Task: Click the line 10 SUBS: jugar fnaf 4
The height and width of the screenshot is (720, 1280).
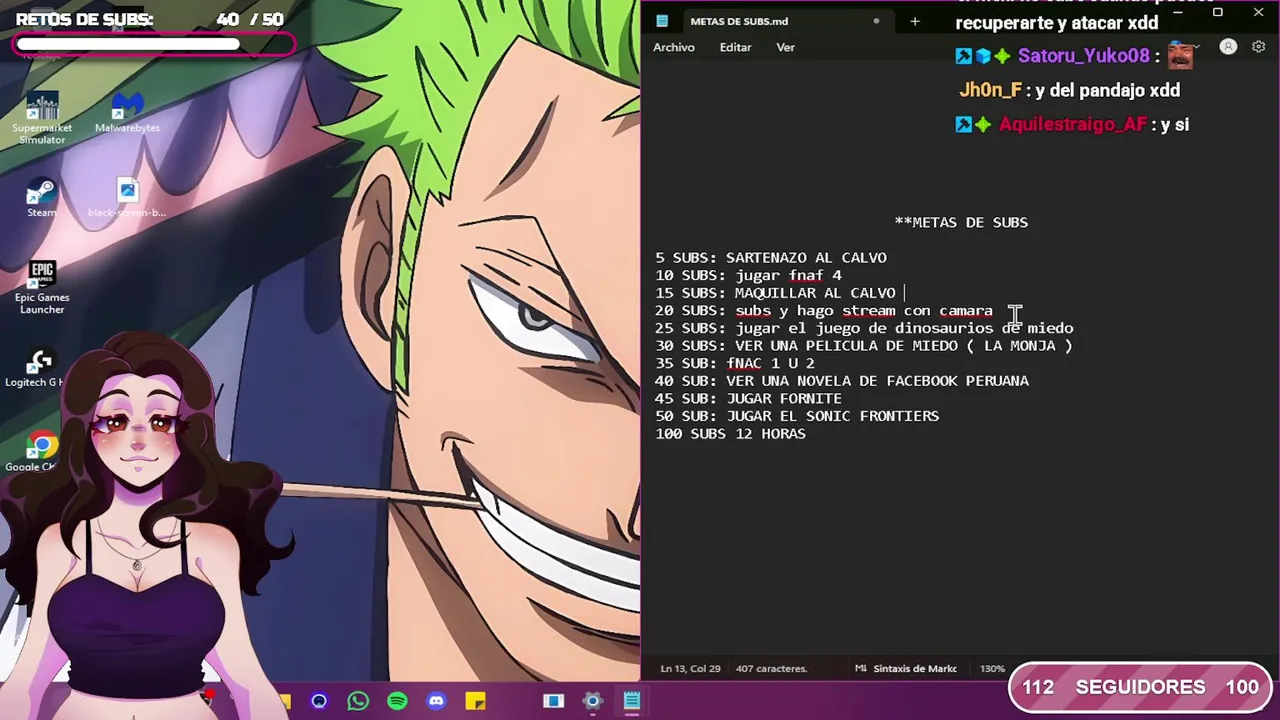Action: click(748, 275)
